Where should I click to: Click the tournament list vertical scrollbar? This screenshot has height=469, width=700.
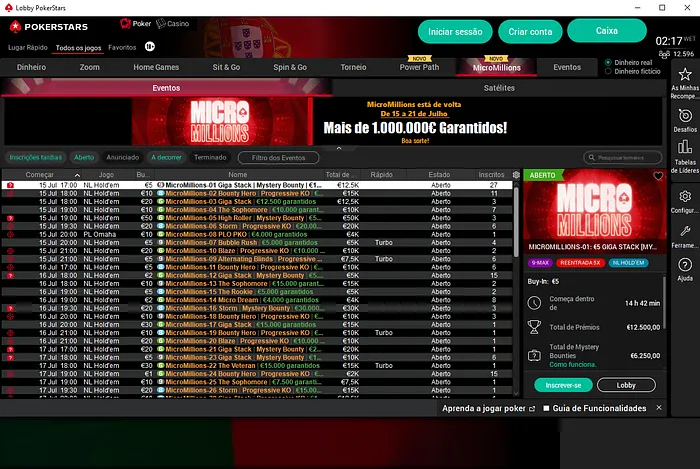[516, 223]
